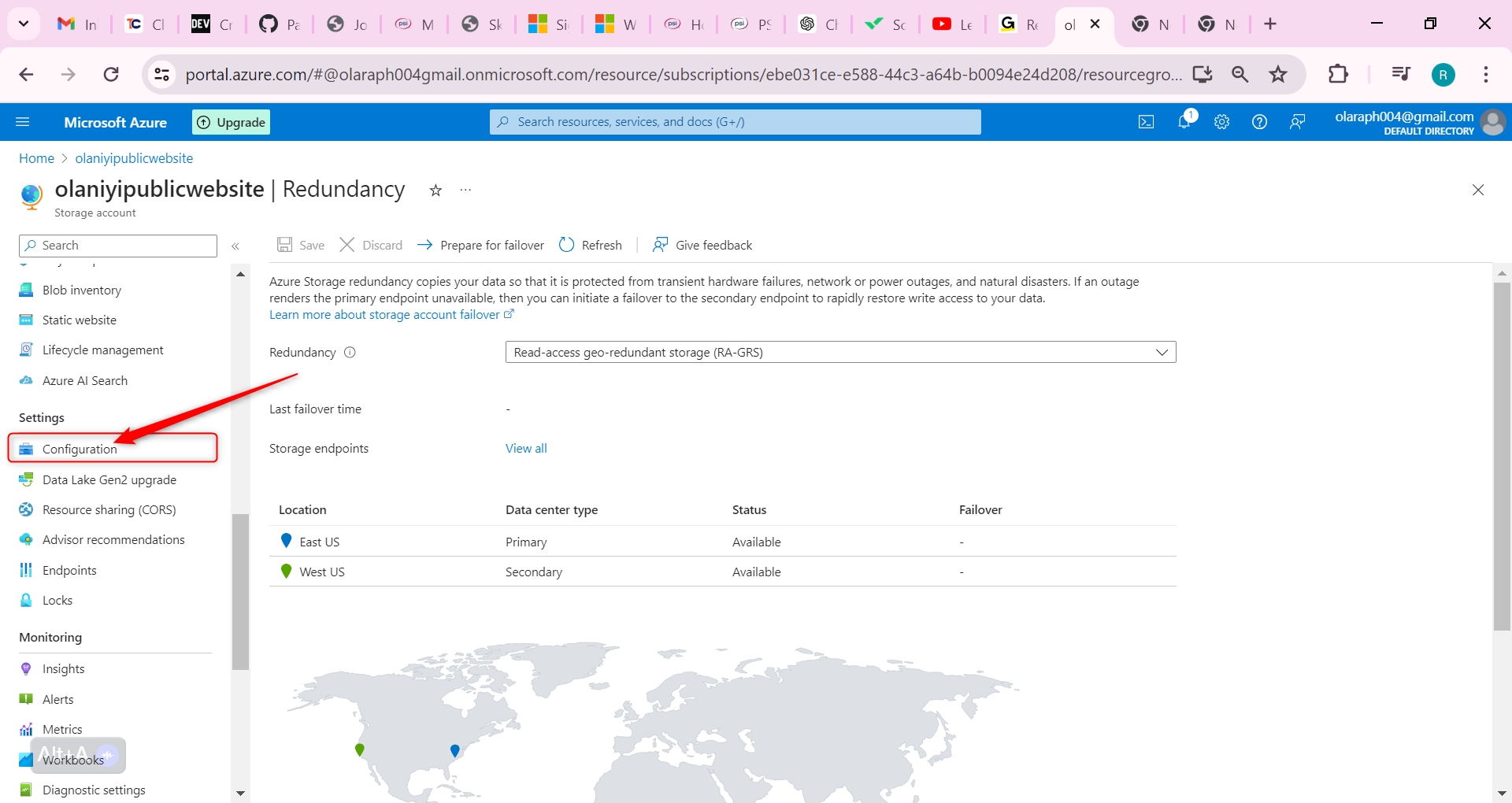
Task: Collapse the left sidebar menu
Action: click(235, 246)
